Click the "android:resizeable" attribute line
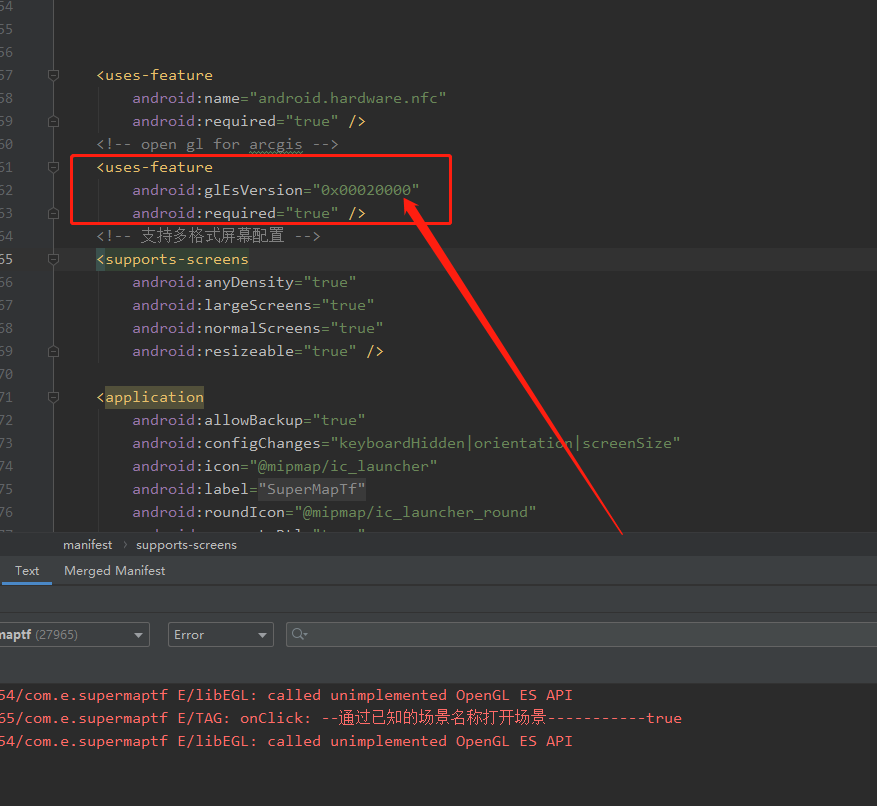This screenshot has height=806, width=877. click(258, 351)
